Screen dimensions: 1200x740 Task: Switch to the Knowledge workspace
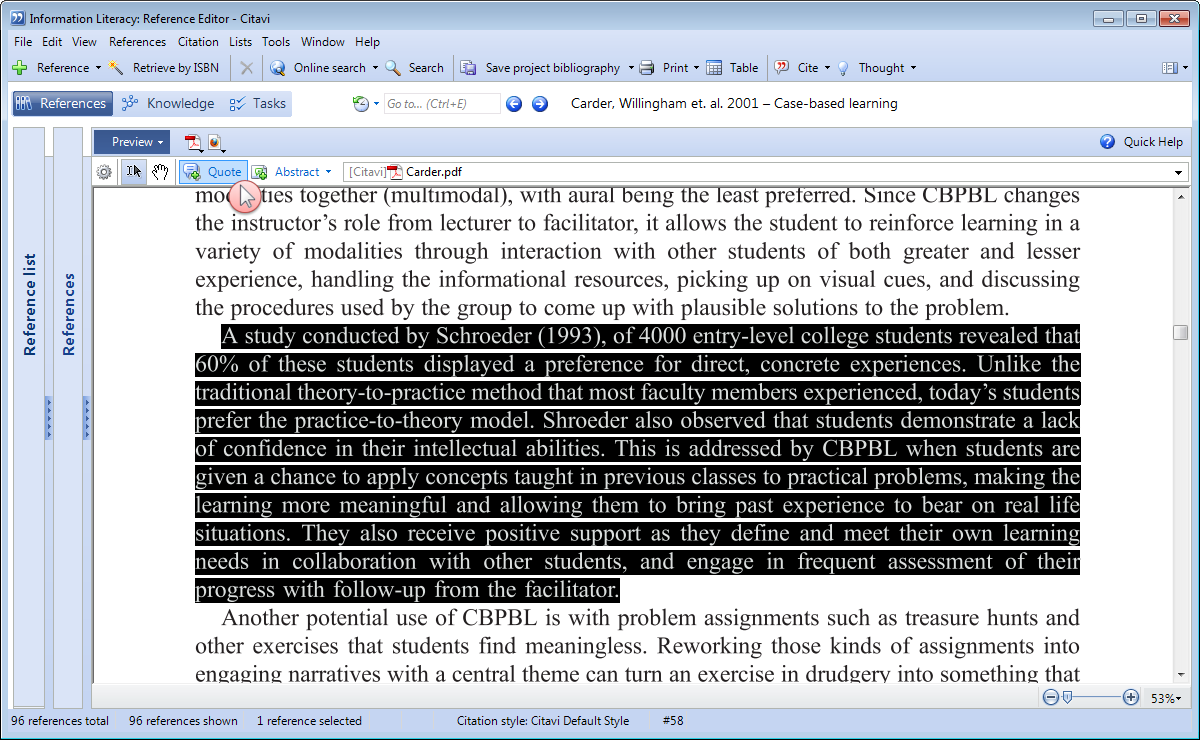point(167,104)
